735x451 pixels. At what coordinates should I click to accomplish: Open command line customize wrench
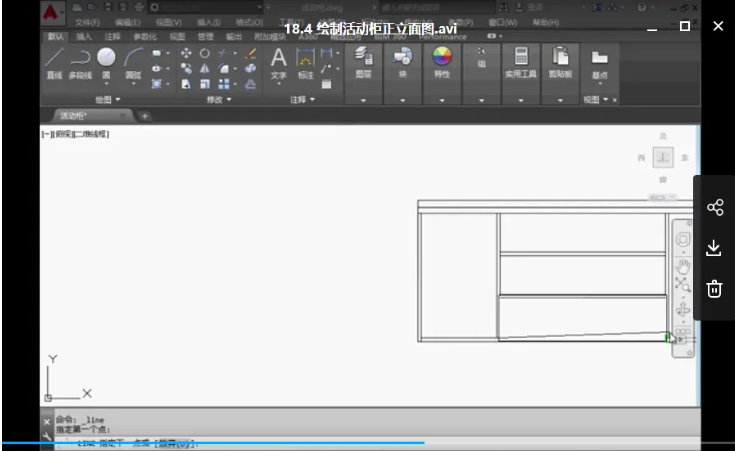coord(46,437)
